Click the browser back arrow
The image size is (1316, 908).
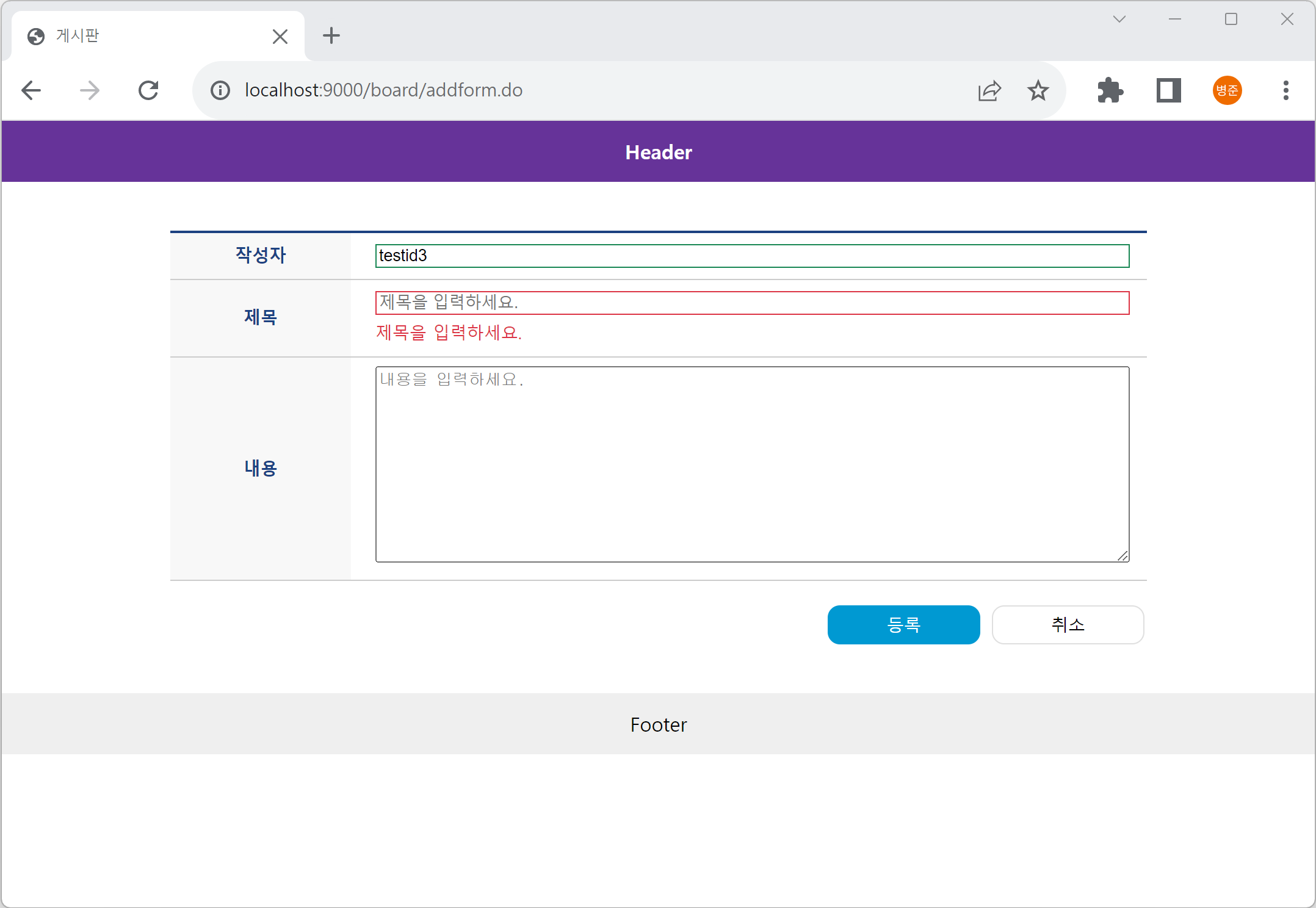tap(31, 91)
